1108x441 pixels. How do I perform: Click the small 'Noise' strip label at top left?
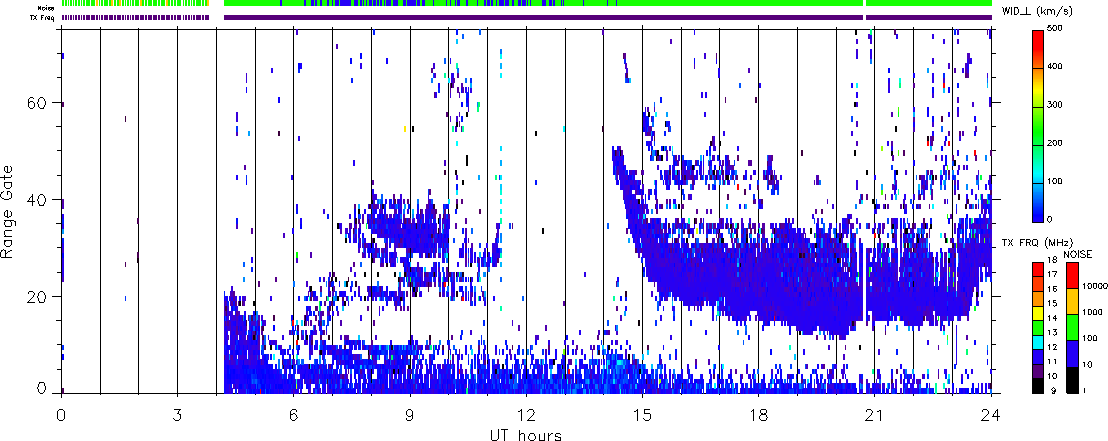coord(47,8)
